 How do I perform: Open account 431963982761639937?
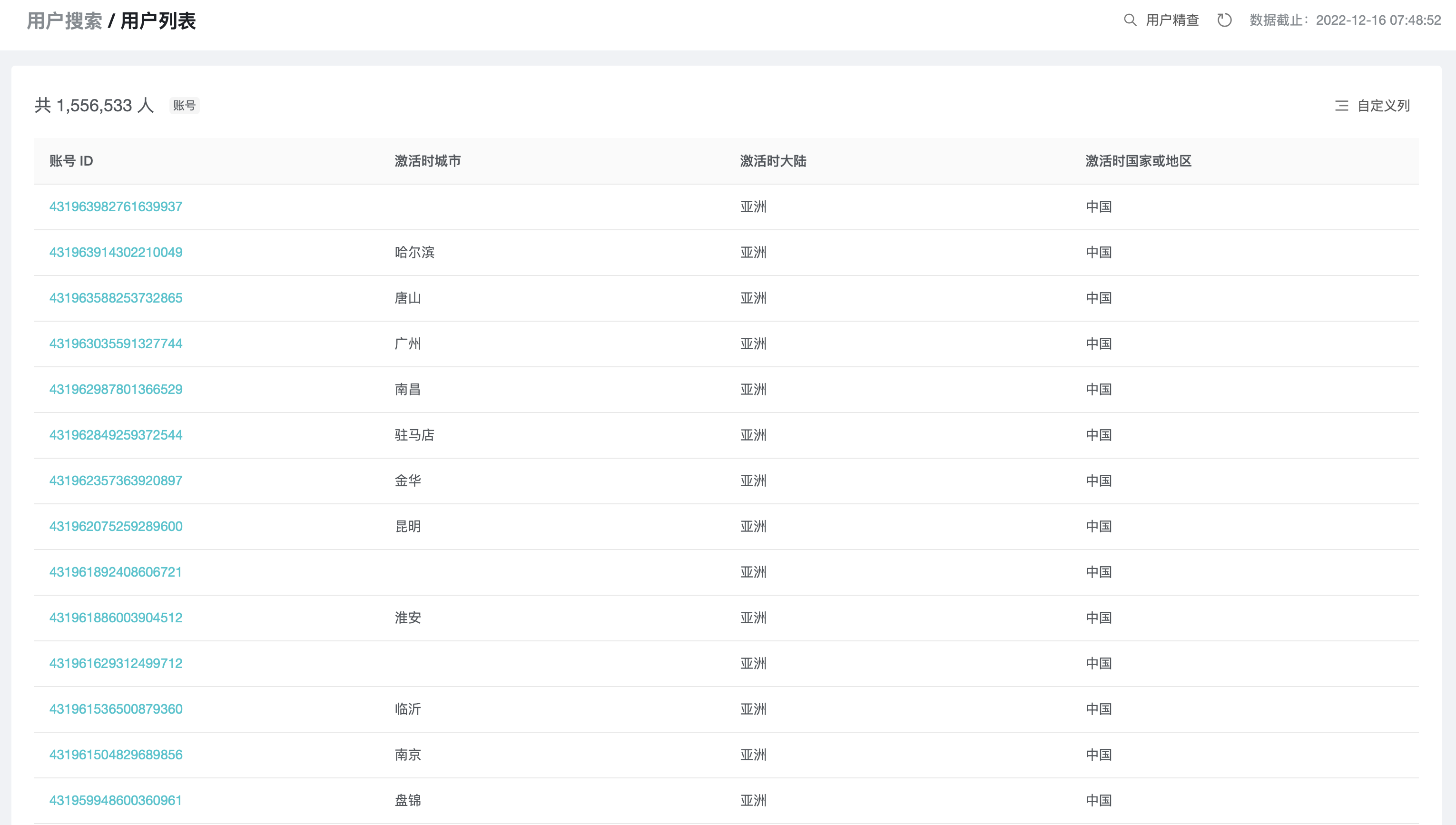[116, 206]
